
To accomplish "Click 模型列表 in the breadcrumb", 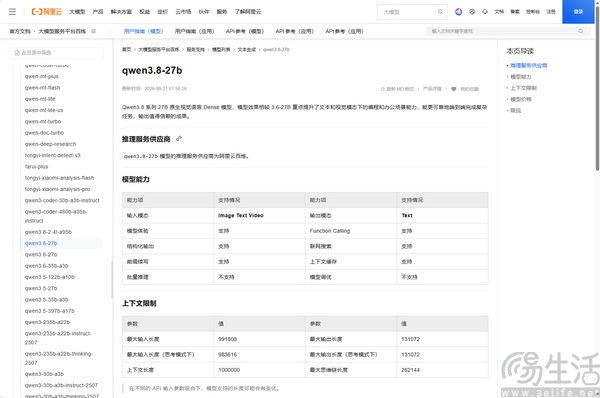I will click(221, 49).
